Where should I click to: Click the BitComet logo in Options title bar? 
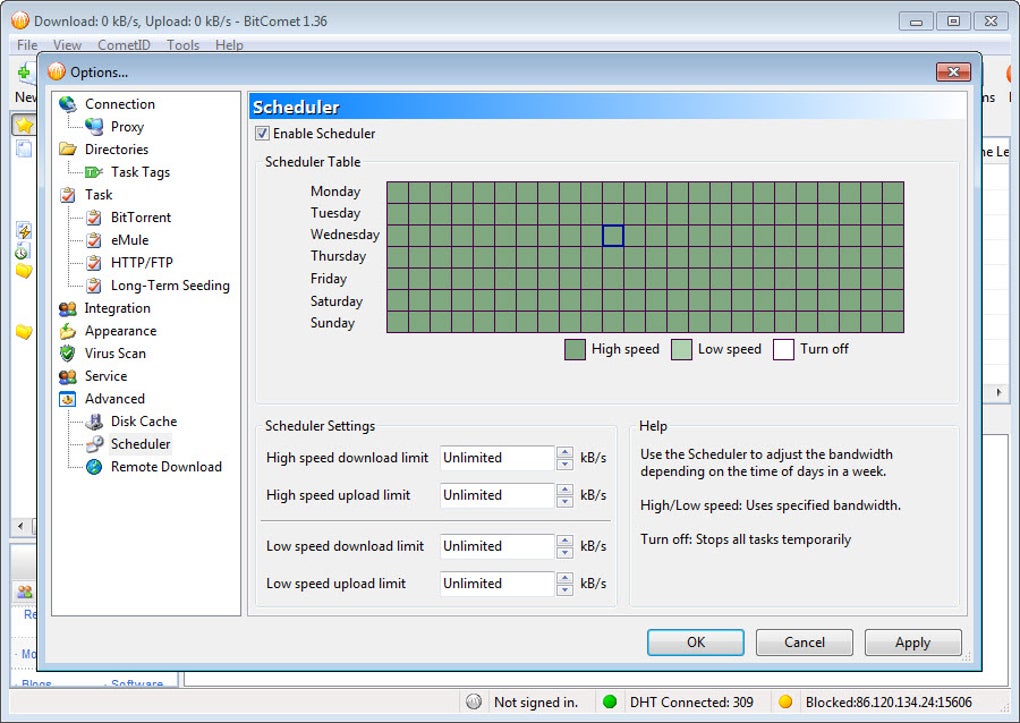click(57, 72)
